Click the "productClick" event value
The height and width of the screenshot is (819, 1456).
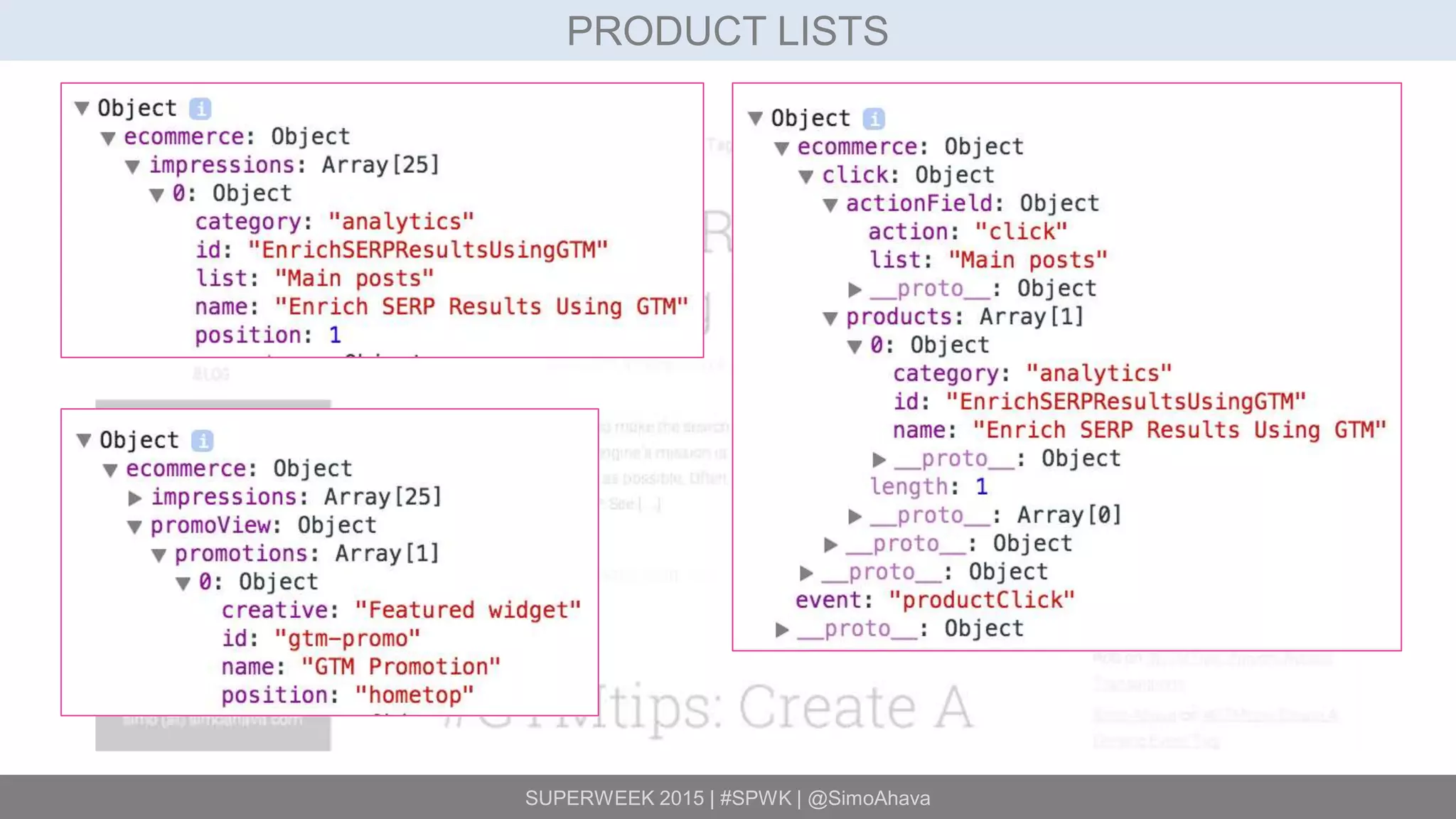tap(981, 601)
